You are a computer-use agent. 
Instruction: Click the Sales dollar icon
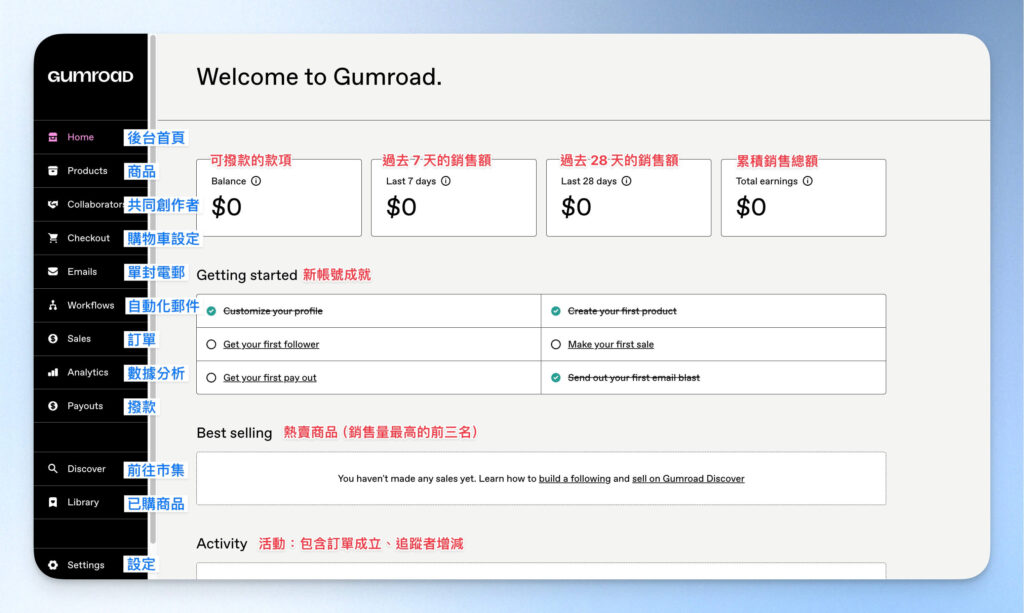(53, 339)
